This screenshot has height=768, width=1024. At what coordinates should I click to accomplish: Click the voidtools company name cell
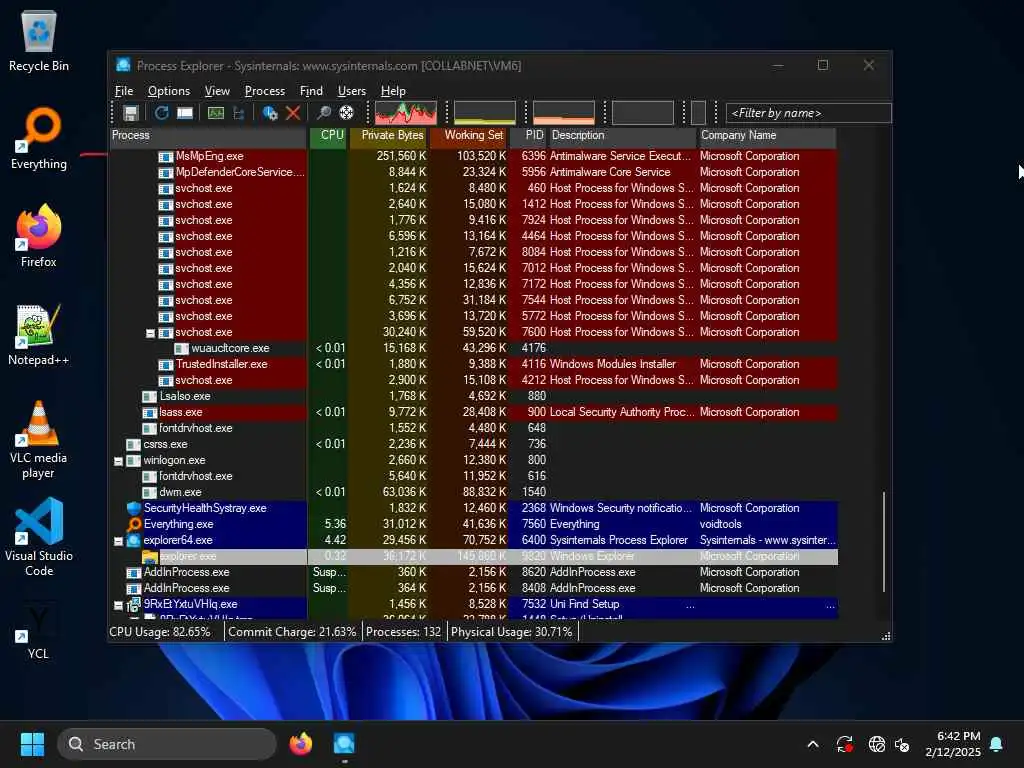pyautogui.click(x=720, y=524)
